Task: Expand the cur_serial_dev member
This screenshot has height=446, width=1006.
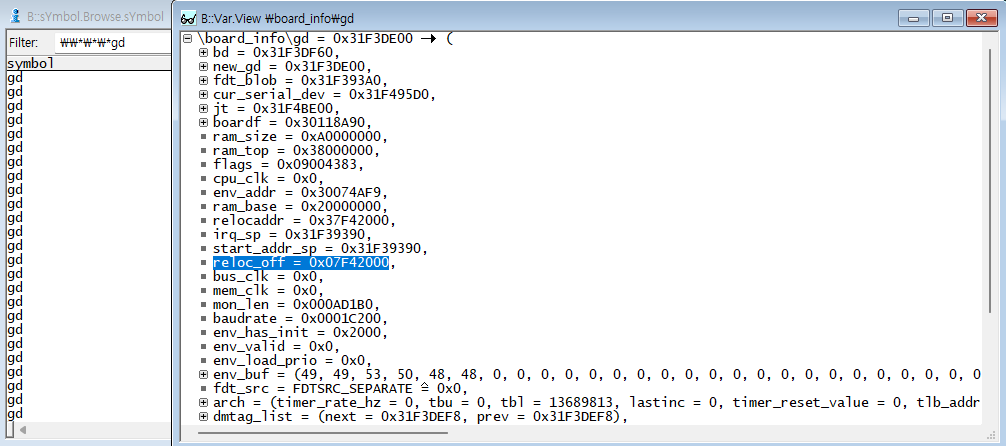Action: 203,94
